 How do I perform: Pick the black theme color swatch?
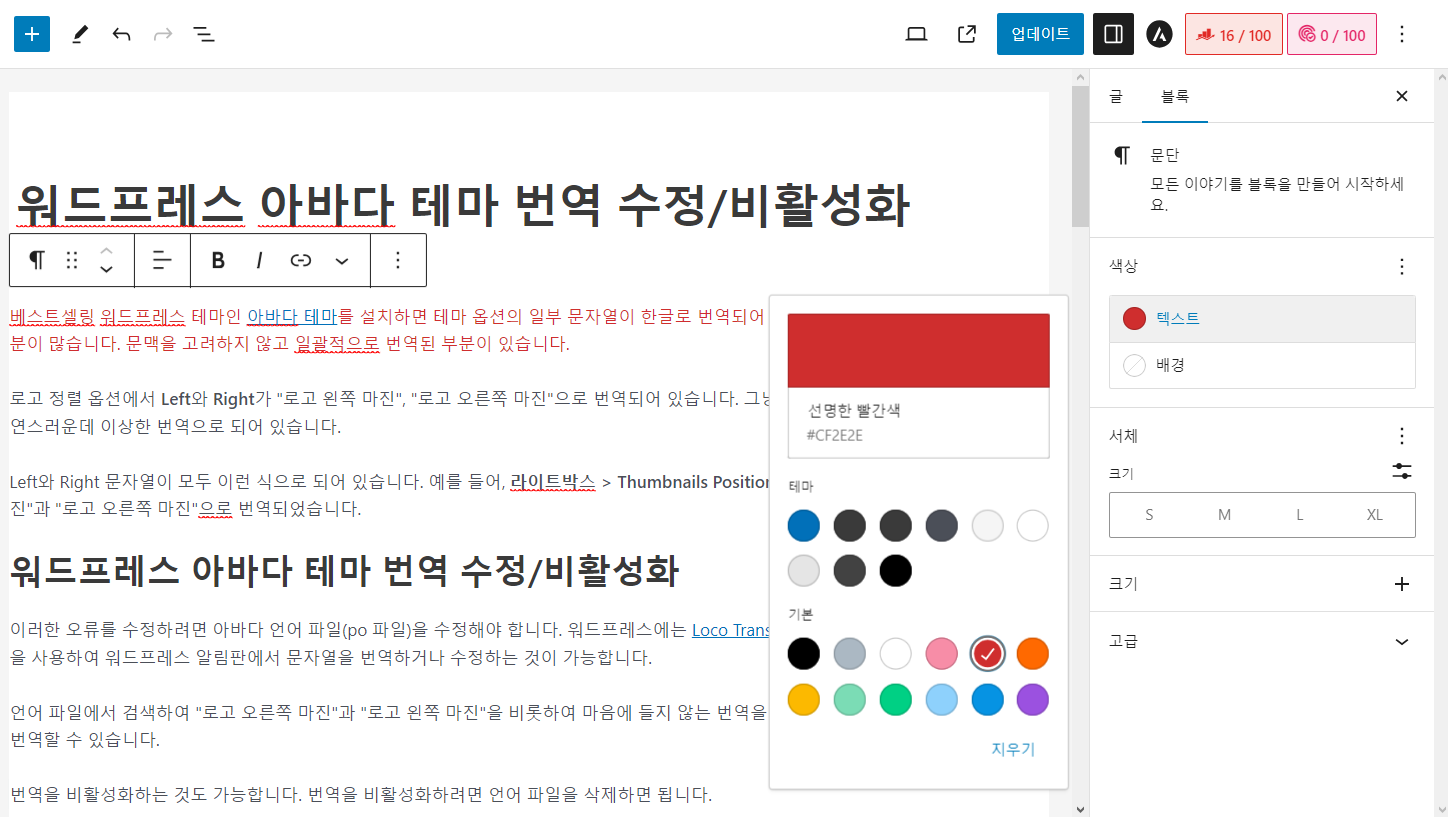click(x=896, y=572)
